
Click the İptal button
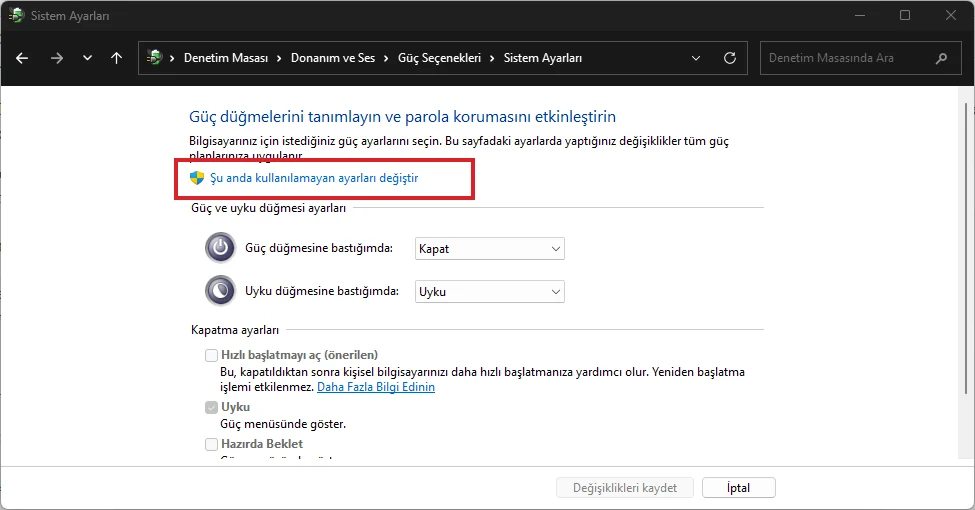(x=739, y=488)
